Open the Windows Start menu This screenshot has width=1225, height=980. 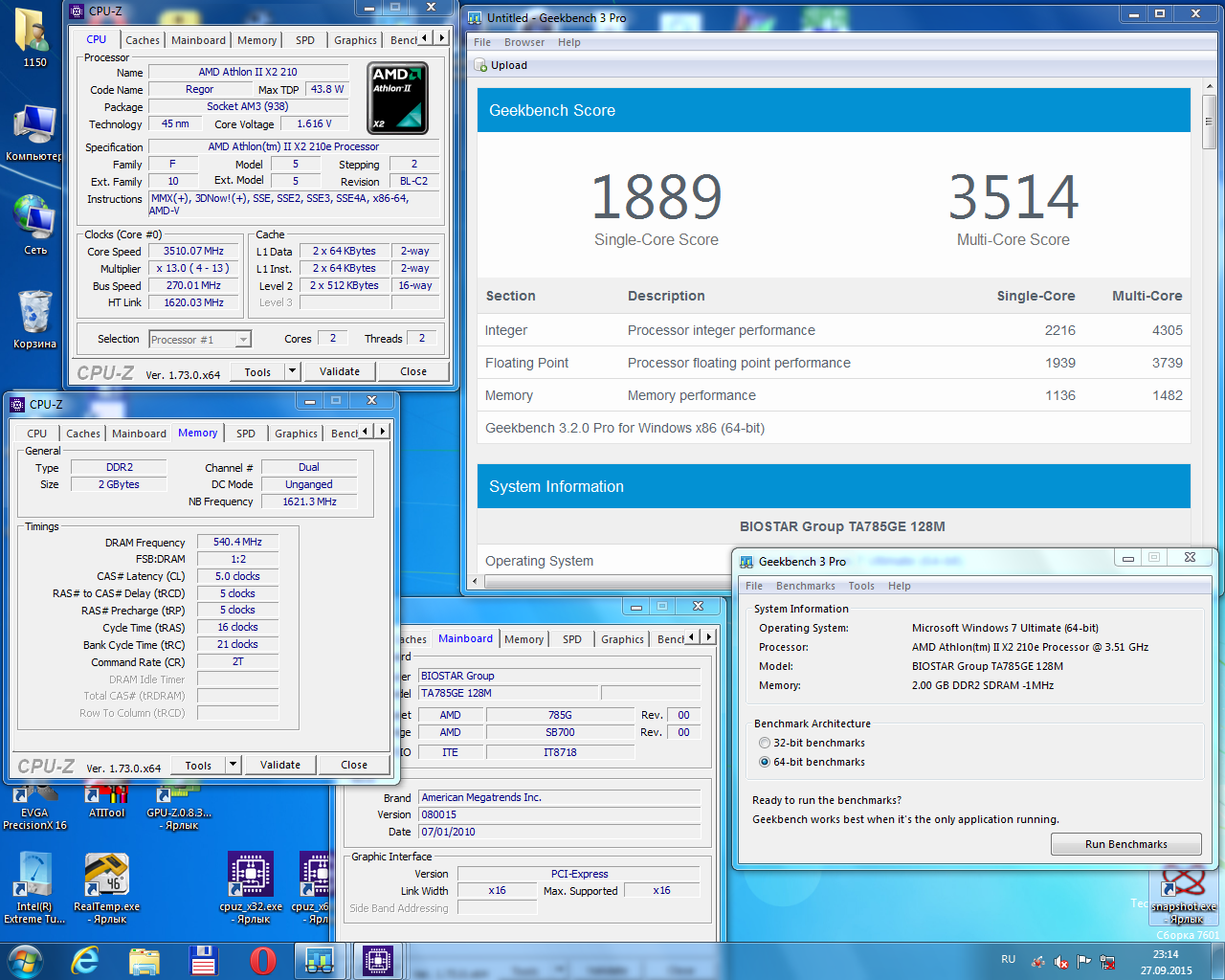pos(25,960)
